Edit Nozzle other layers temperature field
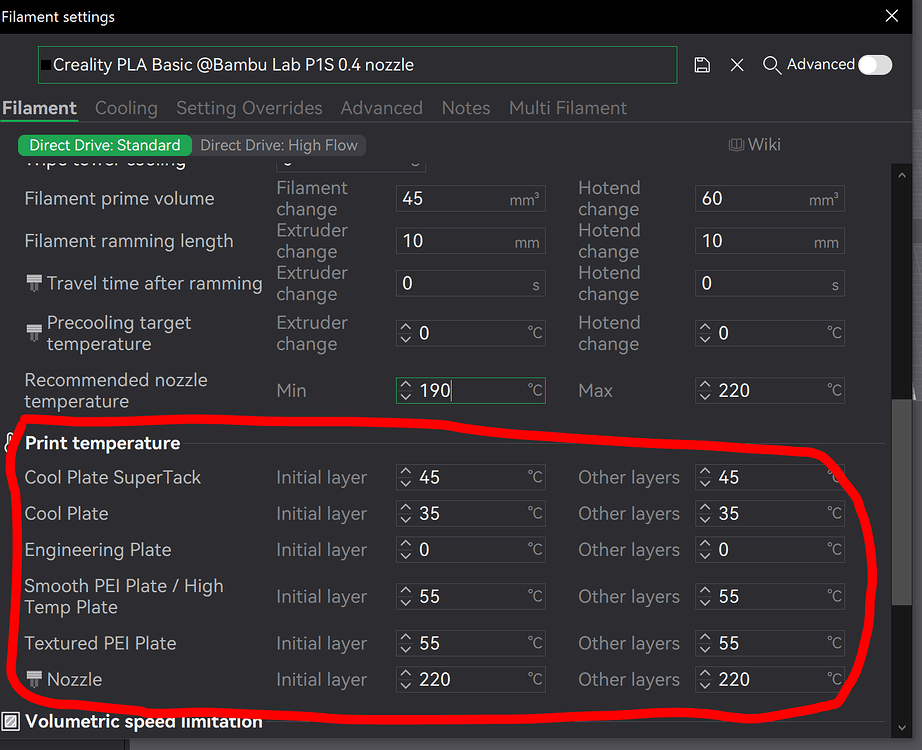 (770, 679)
